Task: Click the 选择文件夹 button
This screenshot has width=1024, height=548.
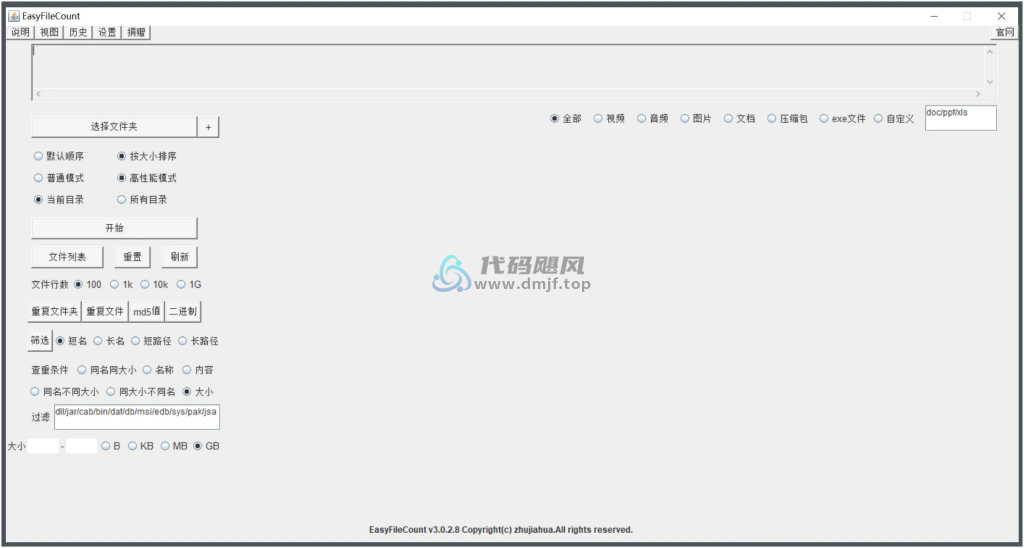Action: click(x=114, y=127)
